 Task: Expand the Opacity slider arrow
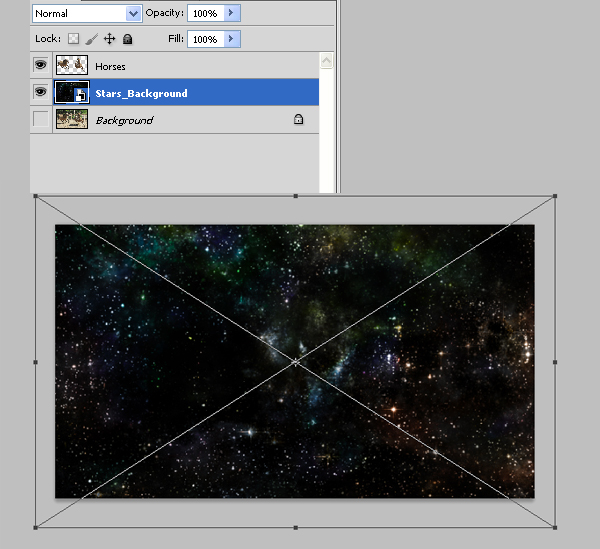(x=232, y=13)
